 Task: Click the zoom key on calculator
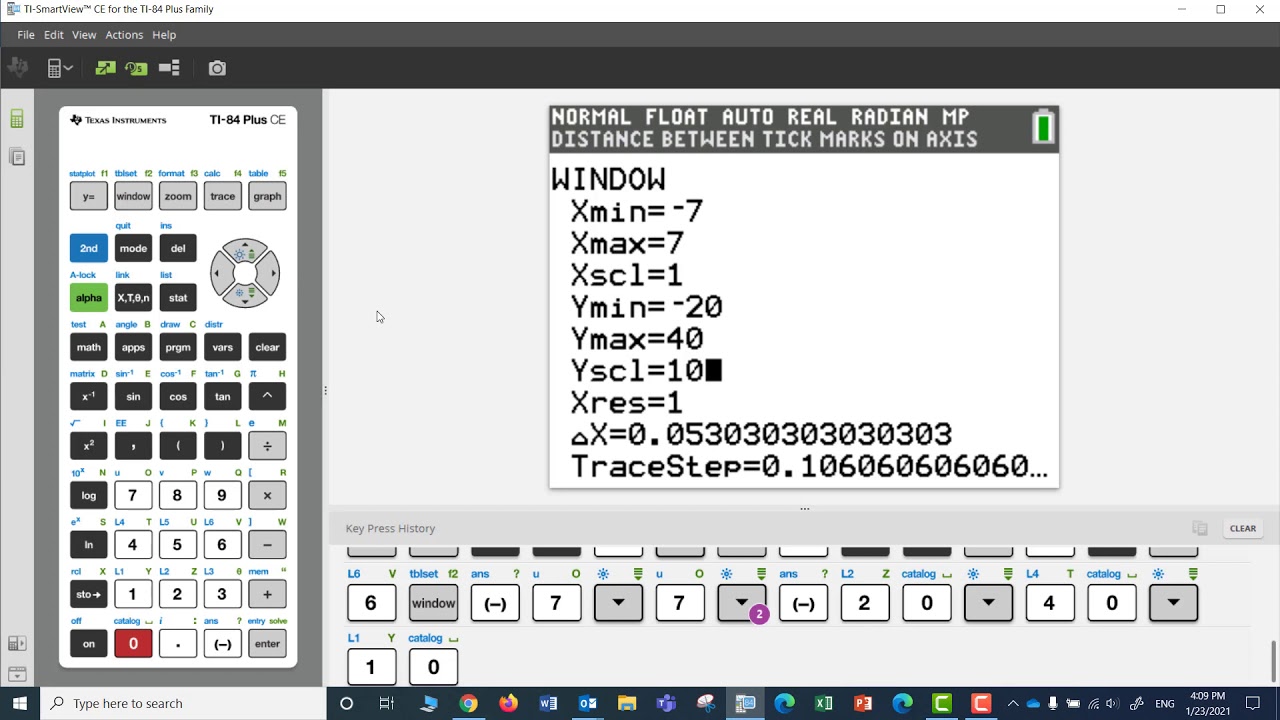(178, 196)
